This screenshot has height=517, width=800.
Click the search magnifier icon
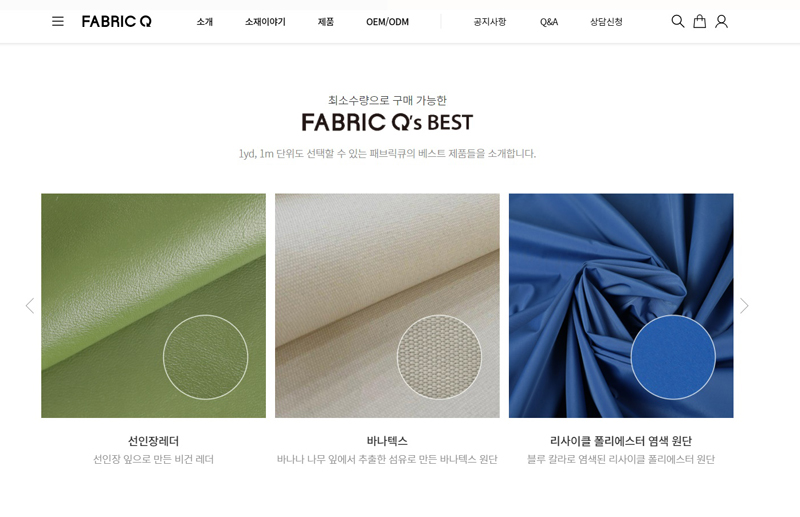(x=678, y=21)
